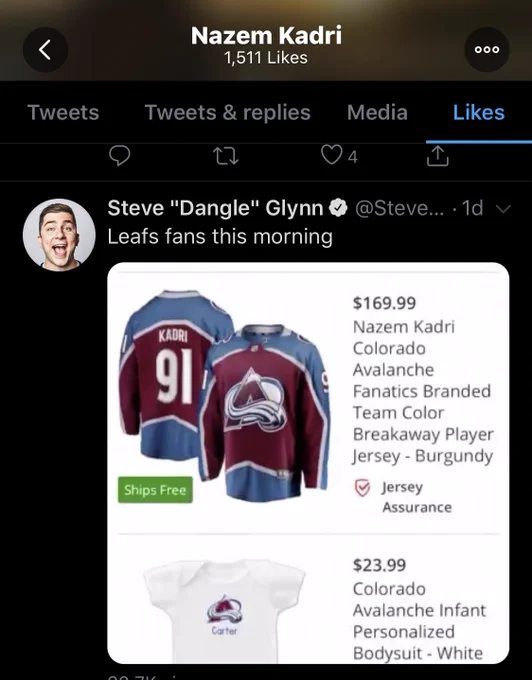
Task: Tap the Ships Free green badge
Action: (x=155, y=490)
